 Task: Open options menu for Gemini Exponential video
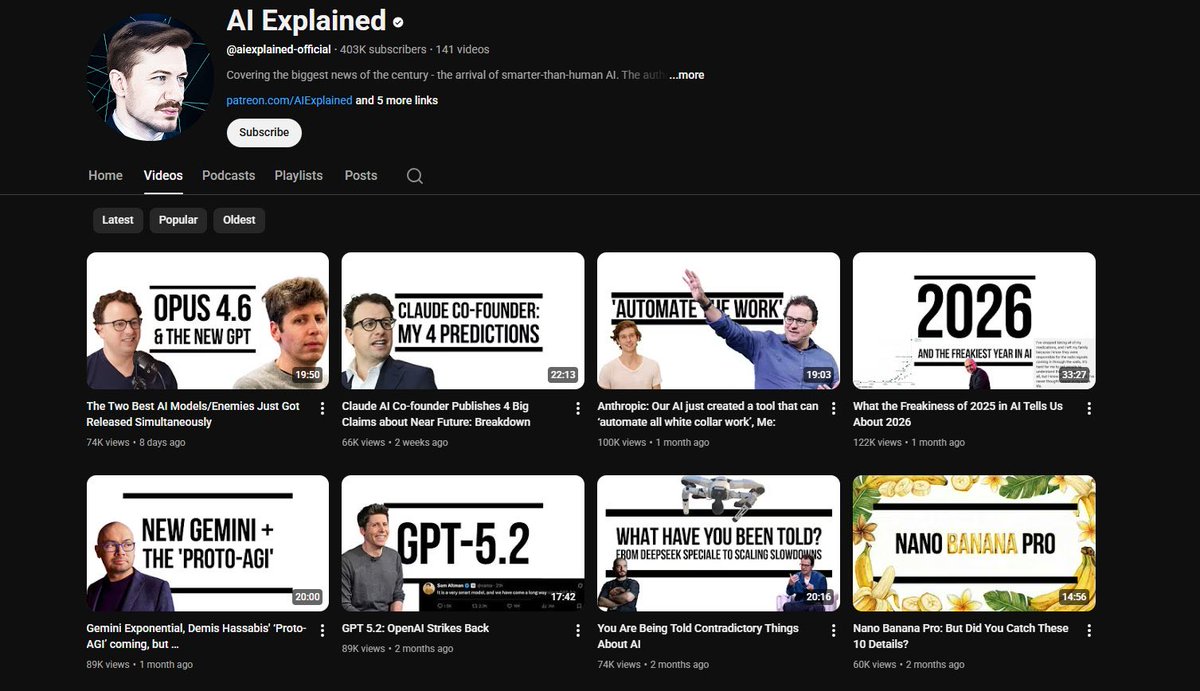pos(322,630)
